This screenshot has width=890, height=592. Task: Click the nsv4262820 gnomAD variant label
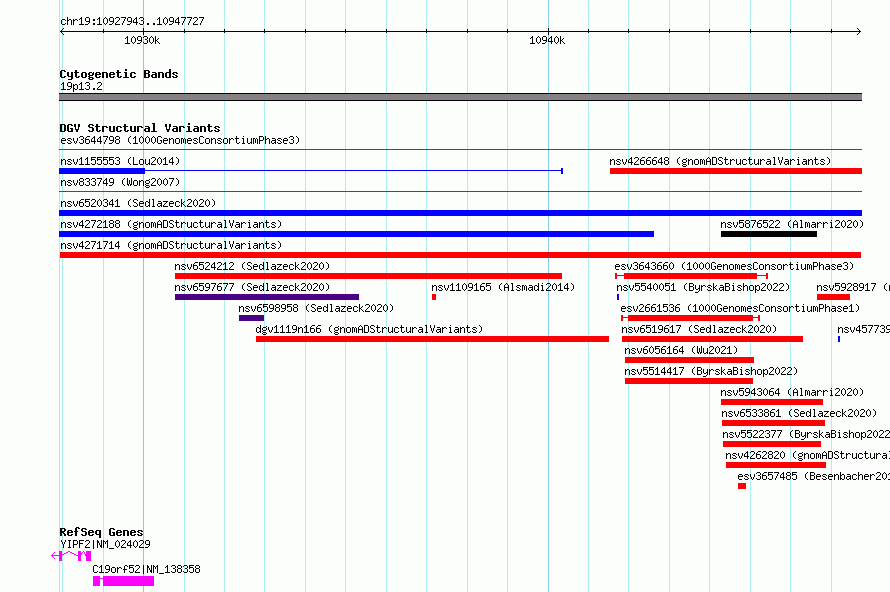(x=808, y=455)
